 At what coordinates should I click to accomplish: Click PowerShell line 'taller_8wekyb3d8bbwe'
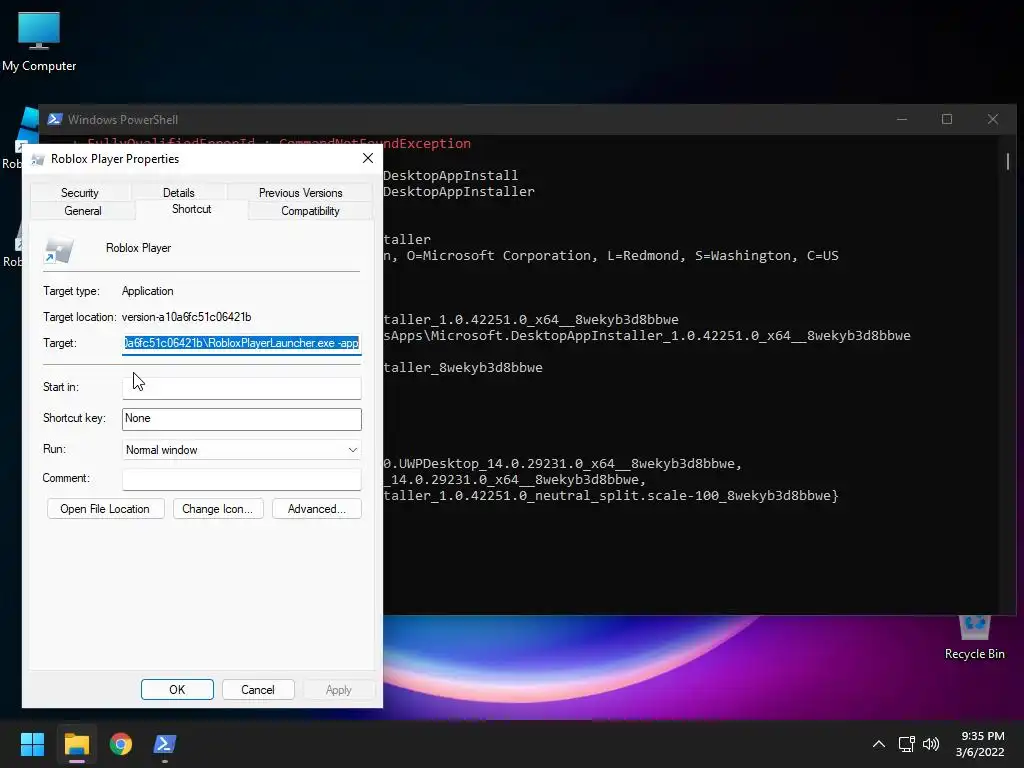[x=463, y=368]
